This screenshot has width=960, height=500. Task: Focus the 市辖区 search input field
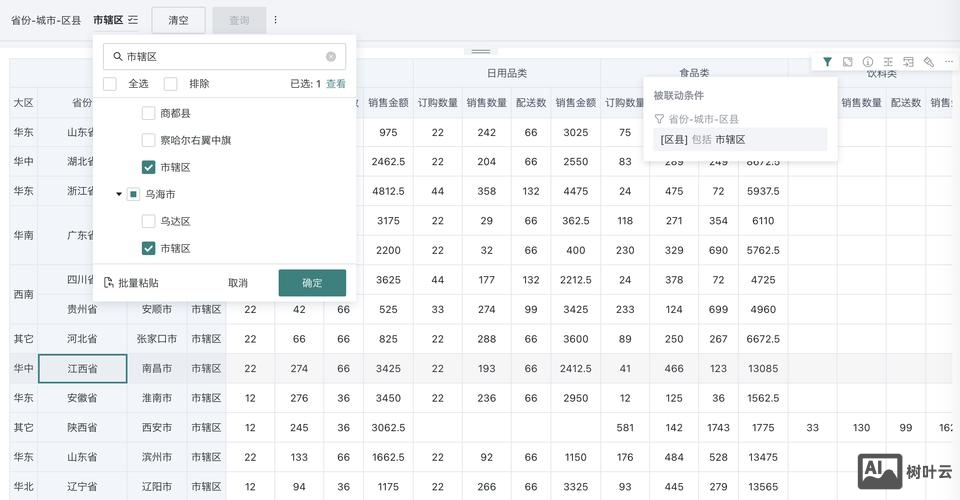[x=224, y=56]
